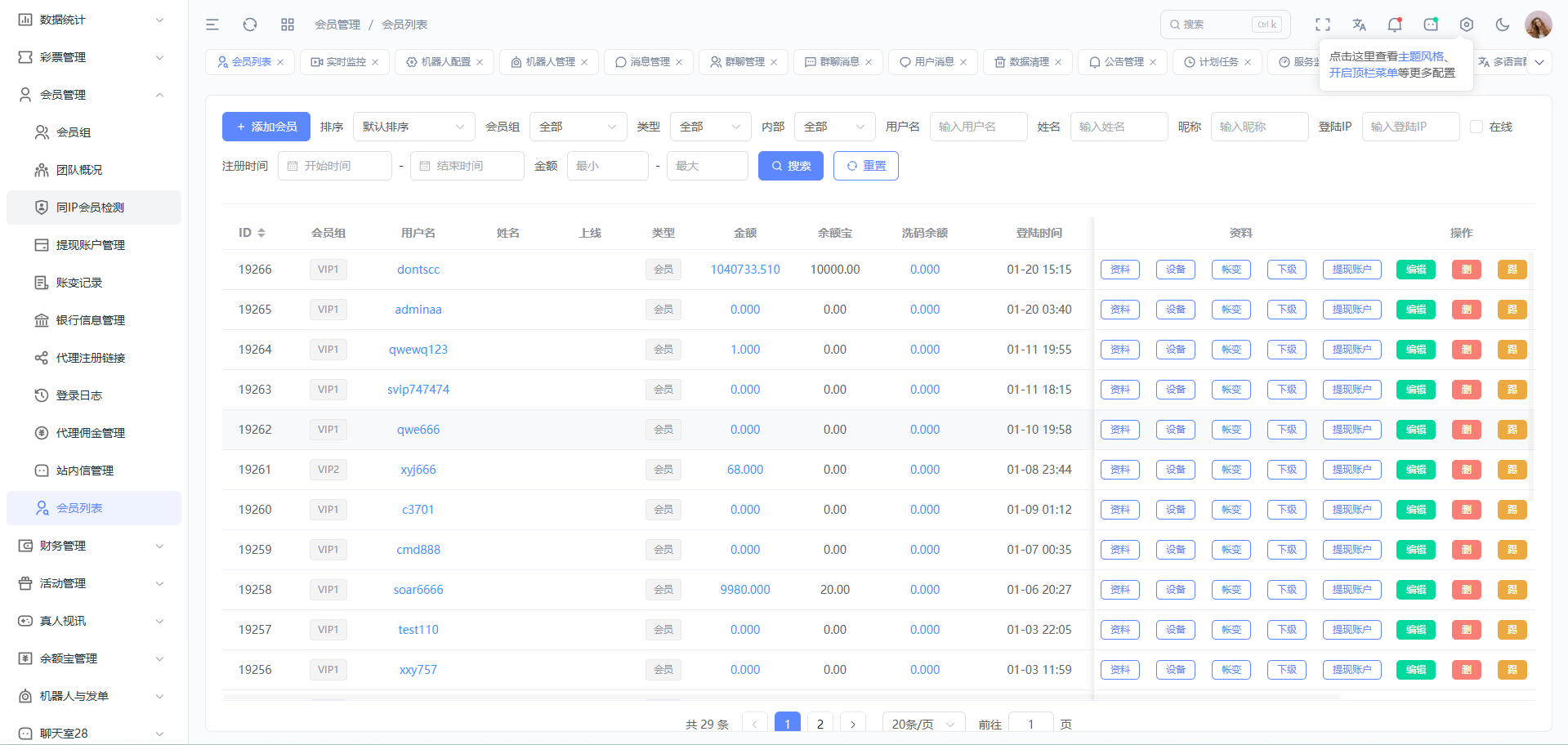Open the 内部 filter dropdown
Image resolution: width=1568 pixels, height=745 pixels.
click(x=835, y=127)
